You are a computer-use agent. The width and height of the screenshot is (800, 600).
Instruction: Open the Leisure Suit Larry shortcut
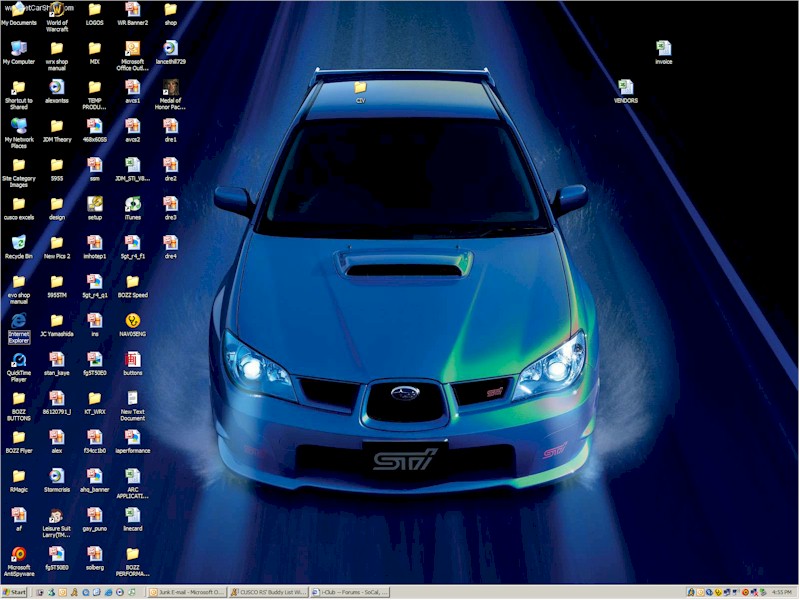coord(57,516)
